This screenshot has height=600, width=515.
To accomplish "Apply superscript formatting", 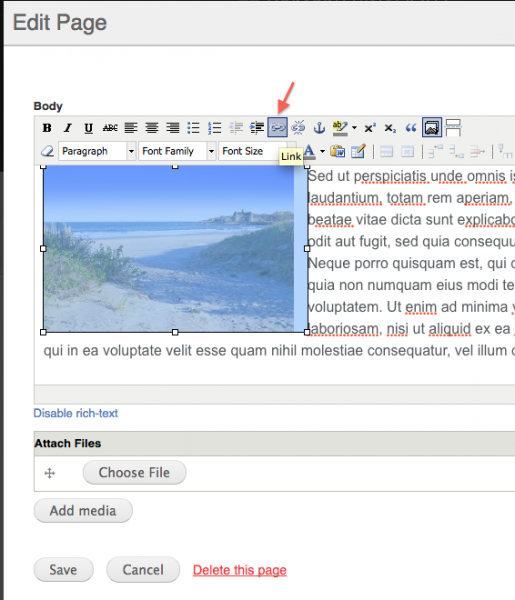I will point(370,128).
